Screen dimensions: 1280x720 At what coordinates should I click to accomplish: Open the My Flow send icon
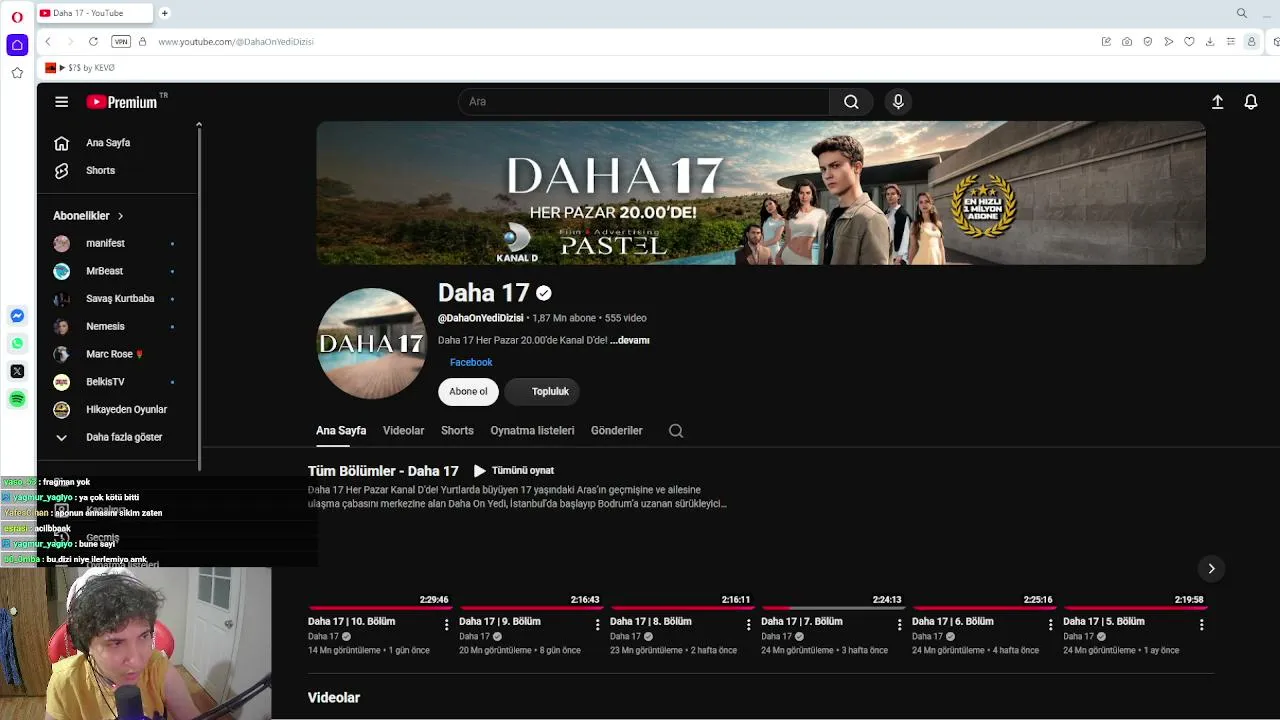[x=1168, y=41]
